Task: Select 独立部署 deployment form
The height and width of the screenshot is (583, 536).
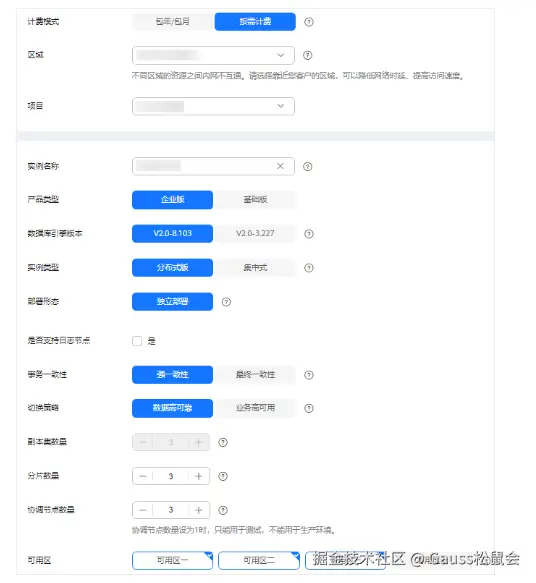Action: click(172, 302)
